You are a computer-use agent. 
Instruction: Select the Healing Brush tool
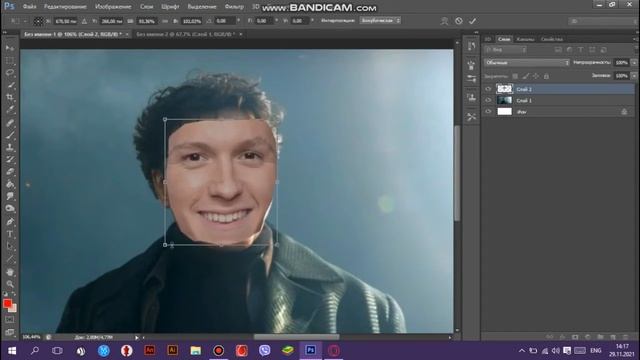(x=10, y=123)
